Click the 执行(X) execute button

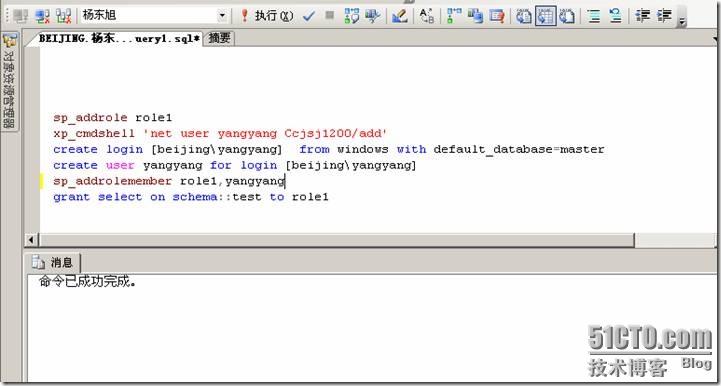click(x=268, y=16)
